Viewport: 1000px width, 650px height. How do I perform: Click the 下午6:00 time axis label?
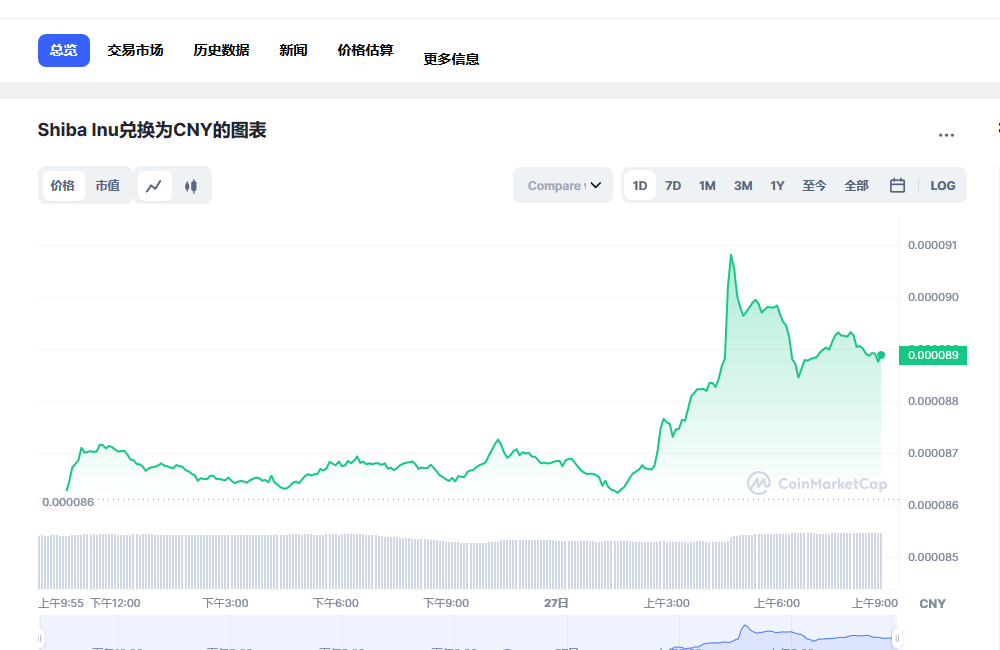coord(335,603)
